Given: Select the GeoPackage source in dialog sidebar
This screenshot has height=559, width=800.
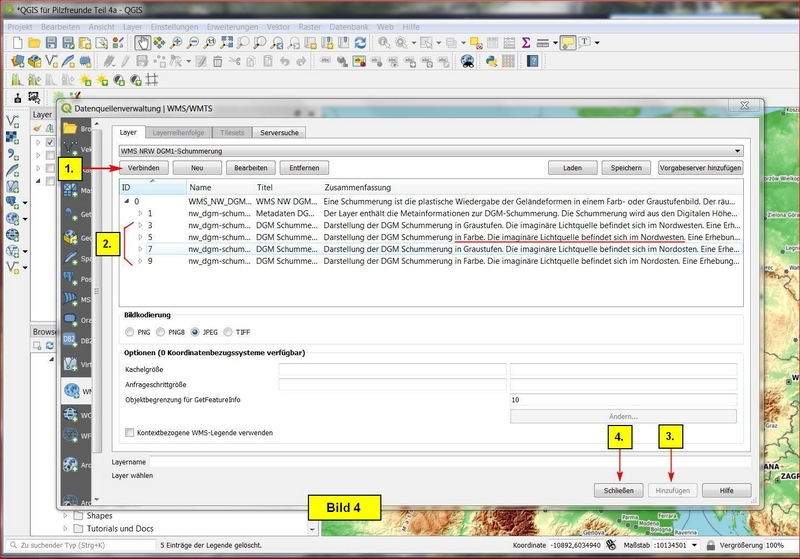Looking at the screenshot, I should pyautogui.click(x=76, y=238).
